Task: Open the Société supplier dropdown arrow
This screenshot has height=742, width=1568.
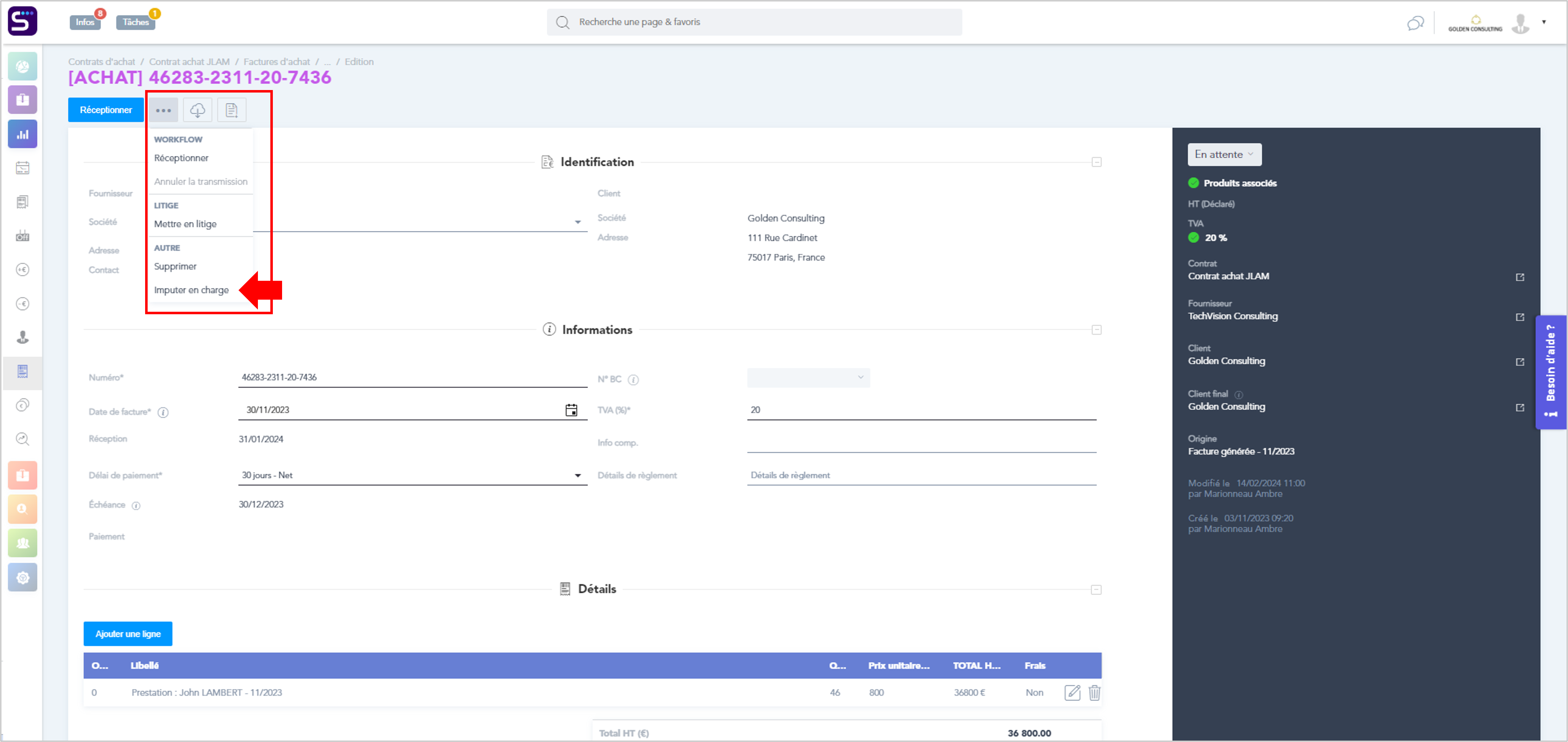Action: pos(577,222)
